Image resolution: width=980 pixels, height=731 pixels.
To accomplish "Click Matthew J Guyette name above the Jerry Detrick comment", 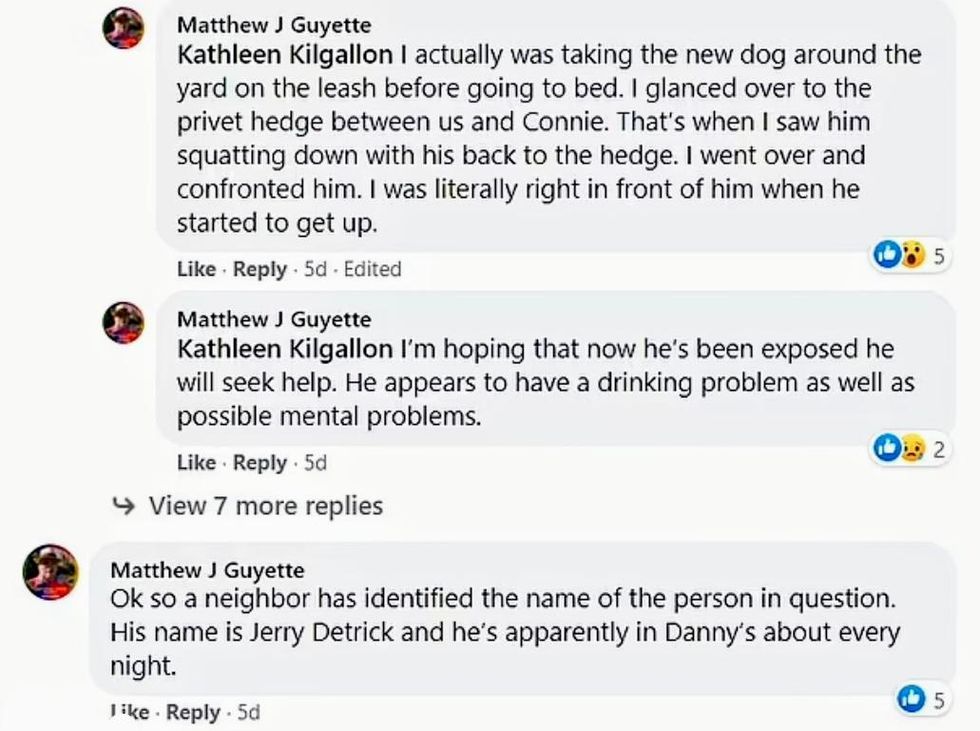I will coord(207,570).
